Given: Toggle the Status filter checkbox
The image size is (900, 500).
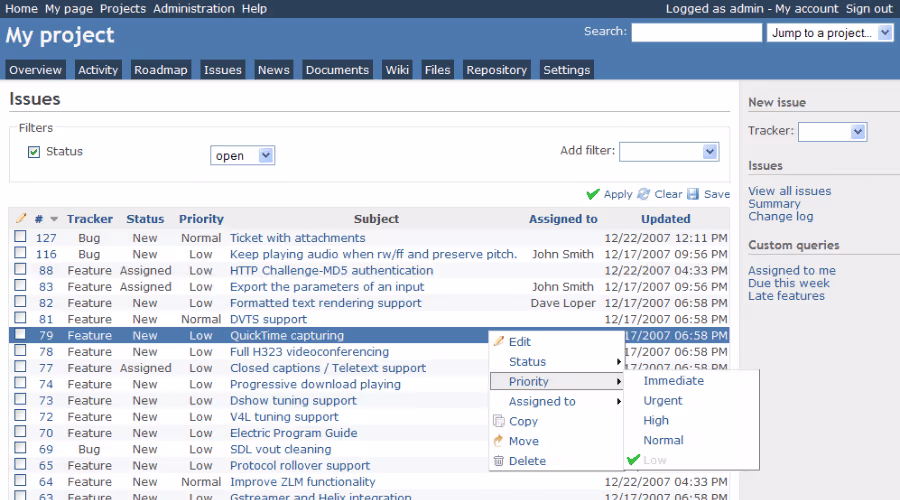Looking at the screenshot, I should [34, 152].
